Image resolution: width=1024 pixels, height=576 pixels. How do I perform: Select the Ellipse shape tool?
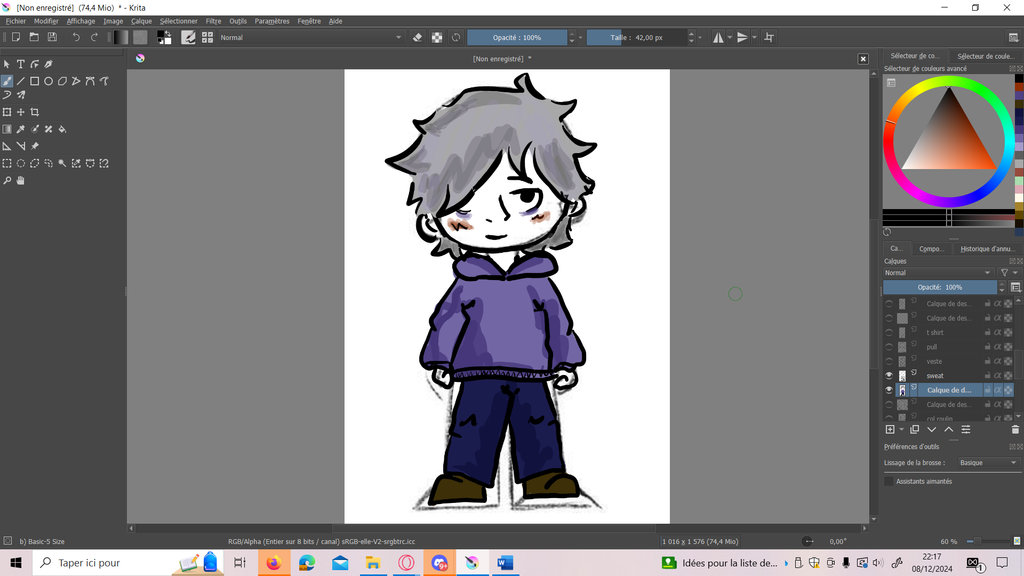coord(48,81)
